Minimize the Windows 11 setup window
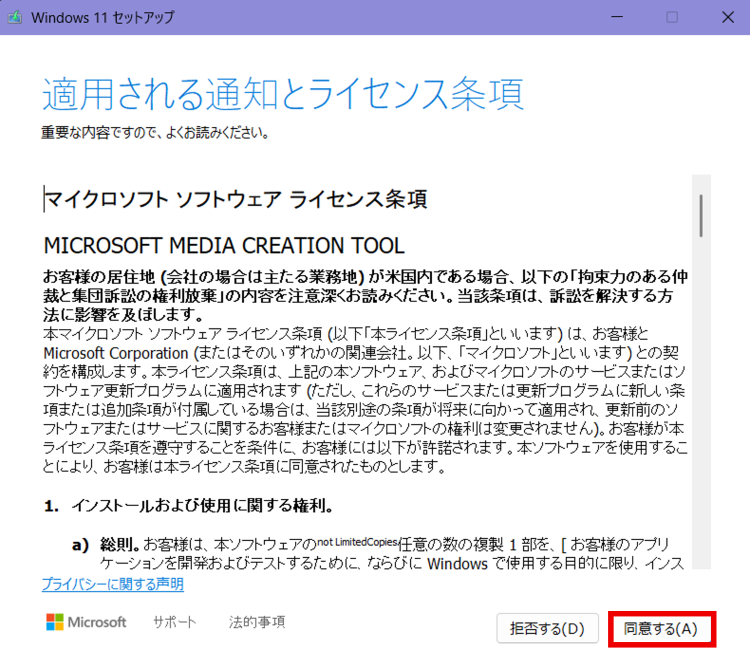750x669 pixels. point(617,17)
